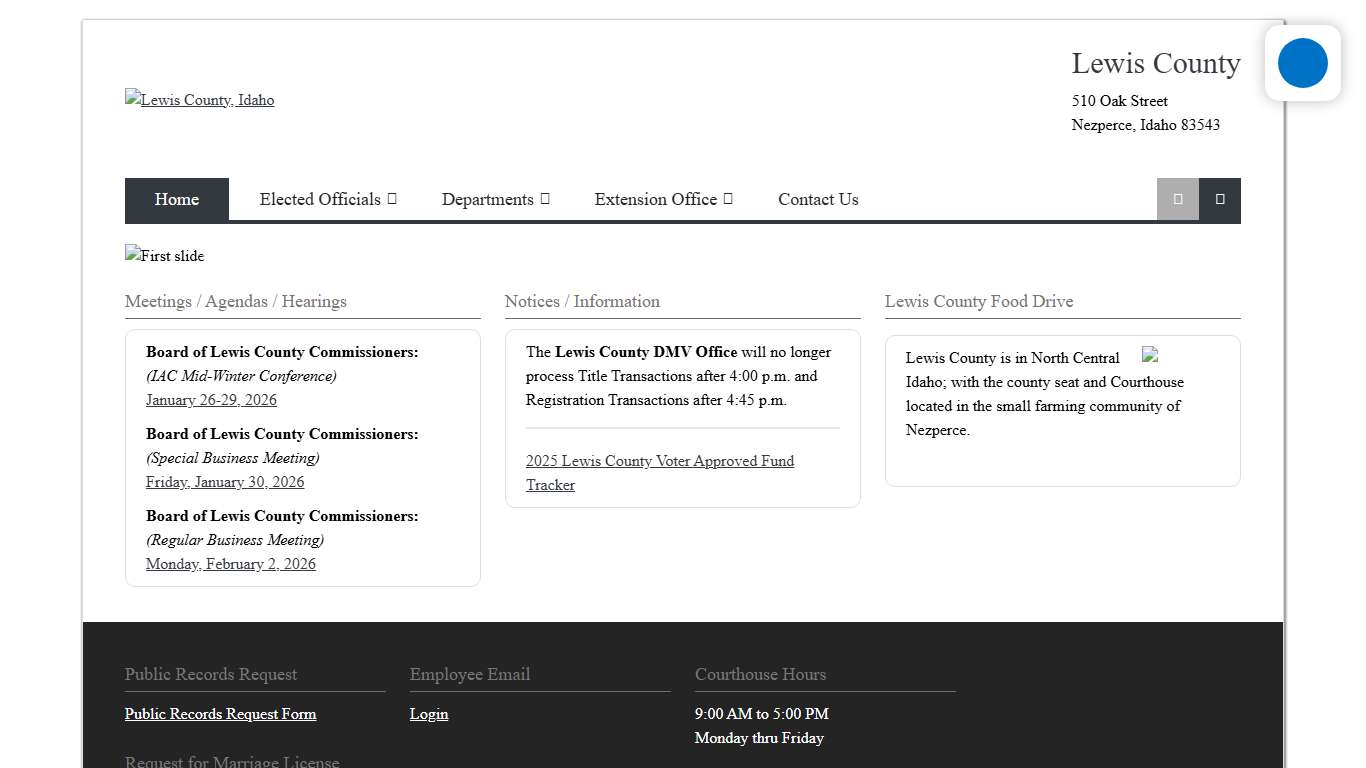The image size is (1366, 768).
Task: Open the Public Records Request Form link
Action: 220,714
